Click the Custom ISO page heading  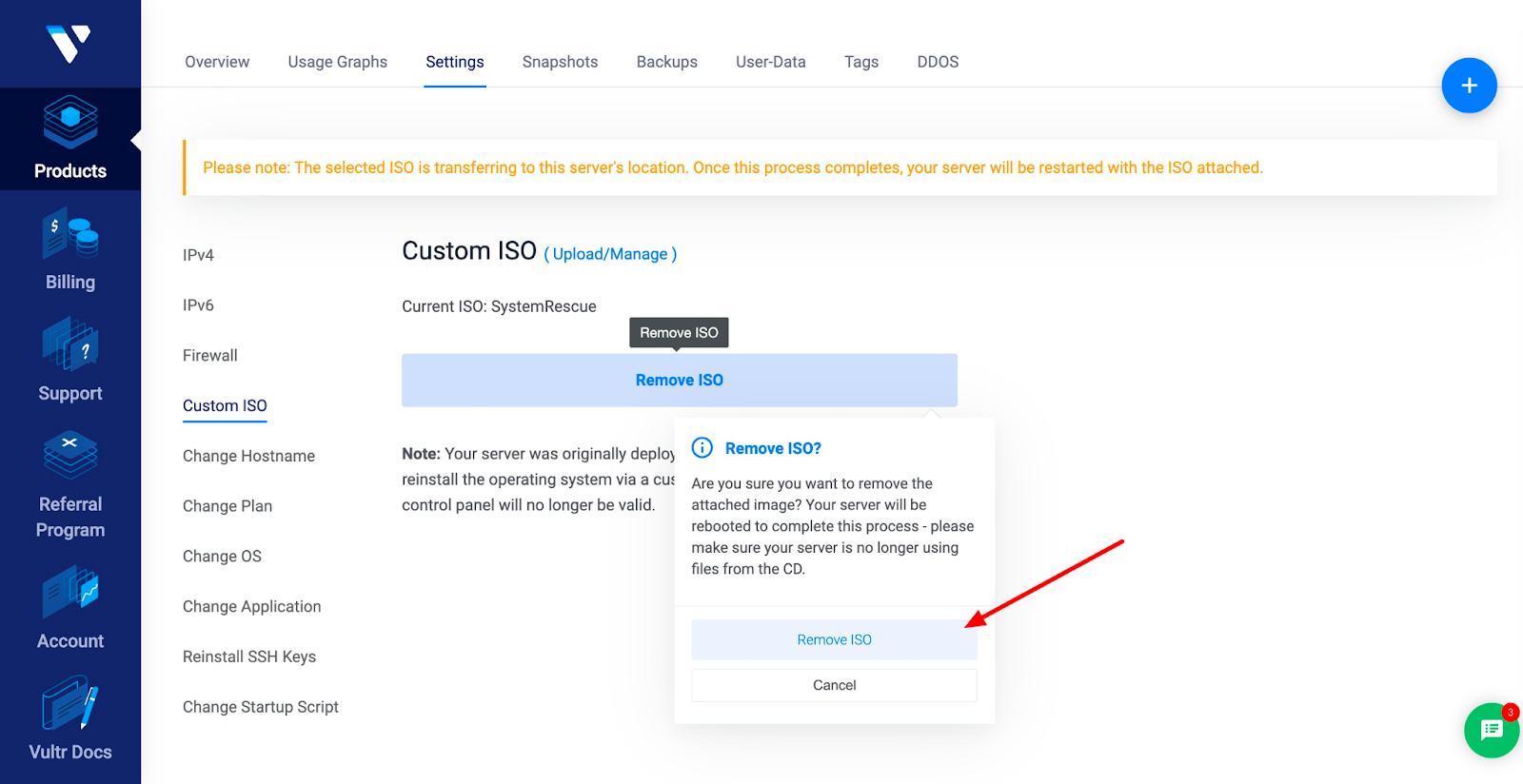coord(469,251)
